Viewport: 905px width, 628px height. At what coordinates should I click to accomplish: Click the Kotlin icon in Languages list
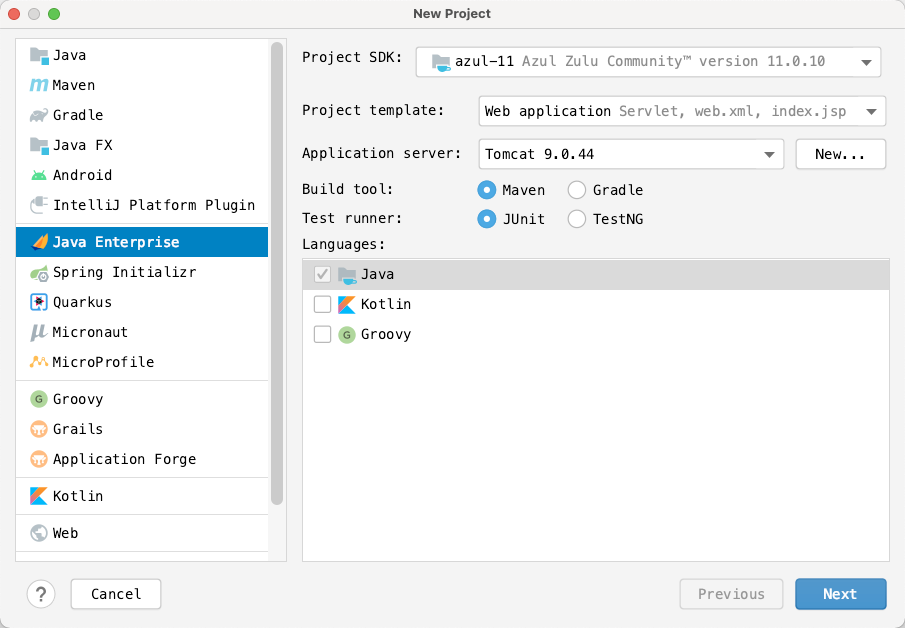pyautogui.click(x=346, y=304)
